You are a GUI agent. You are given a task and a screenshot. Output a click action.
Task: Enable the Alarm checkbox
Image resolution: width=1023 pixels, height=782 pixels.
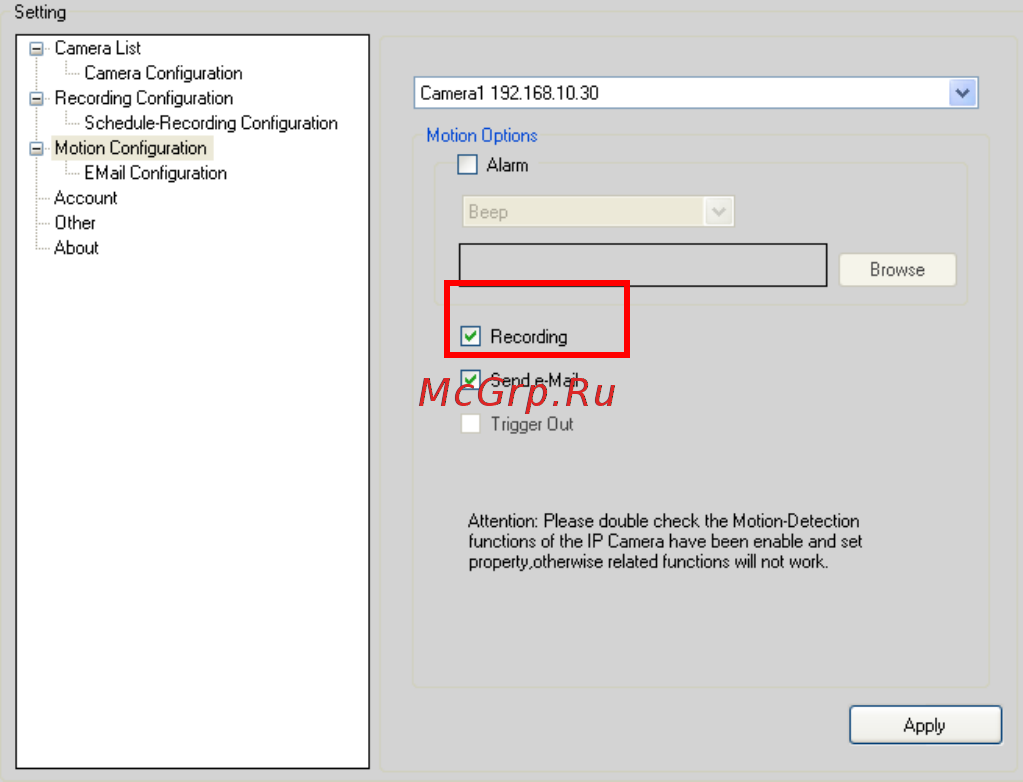coord(468,164)
